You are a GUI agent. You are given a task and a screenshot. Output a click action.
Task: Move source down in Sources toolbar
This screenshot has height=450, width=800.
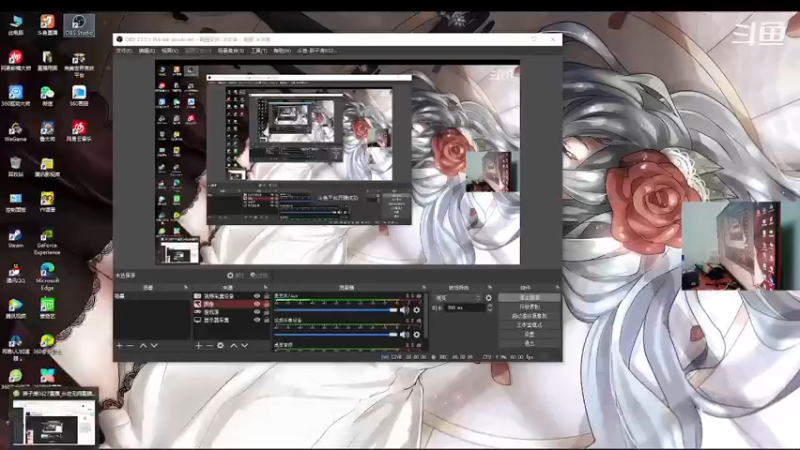(244, 345)
